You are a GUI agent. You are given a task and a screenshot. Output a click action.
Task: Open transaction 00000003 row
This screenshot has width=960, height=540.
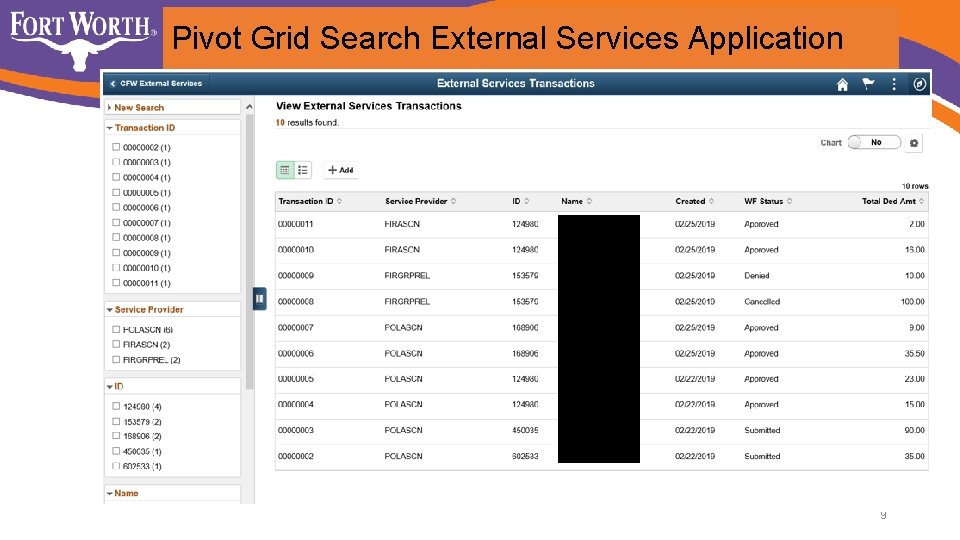click(602, 430)
